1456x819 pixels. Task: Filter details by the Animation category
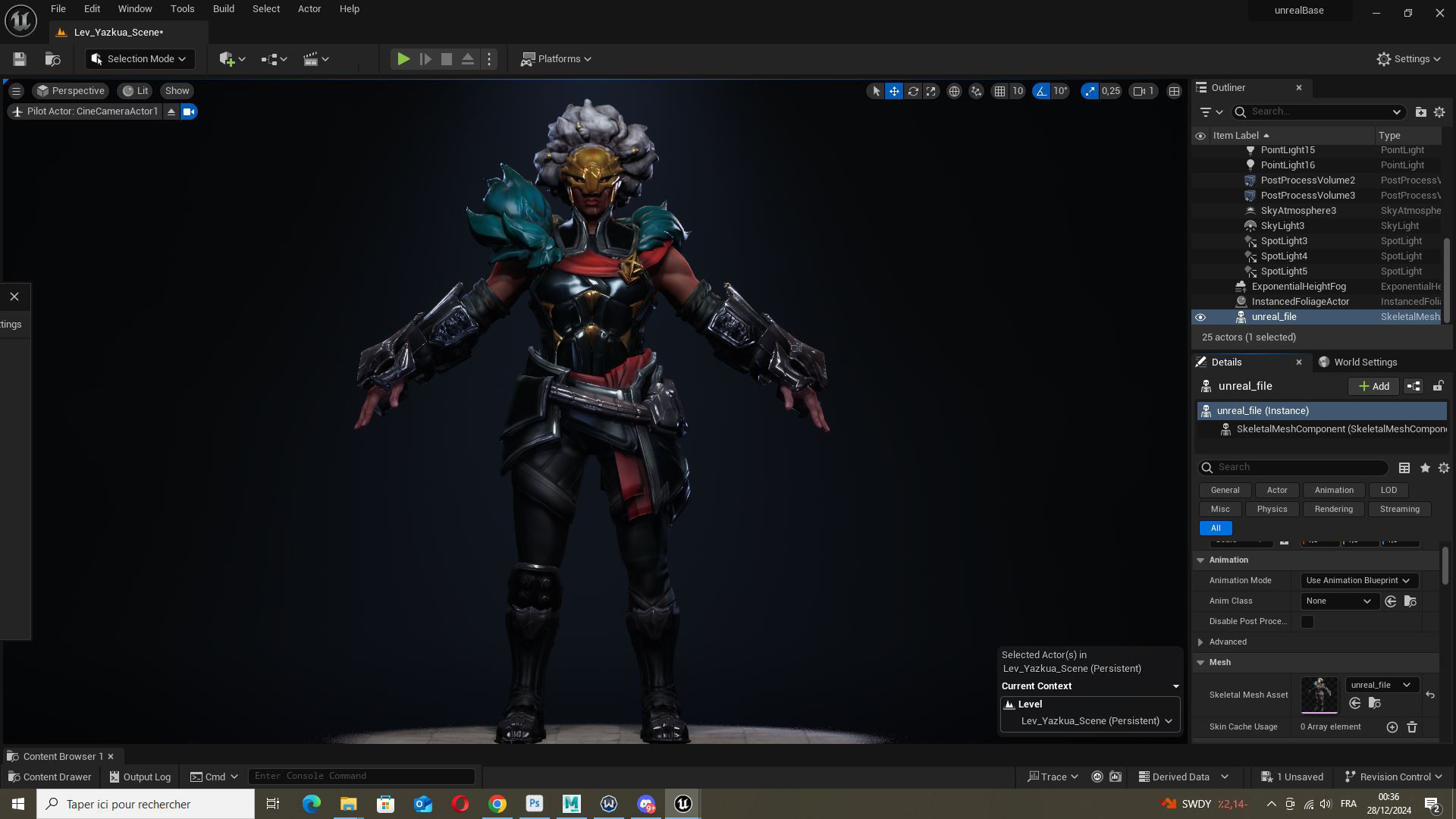(x=1334, y=490)
